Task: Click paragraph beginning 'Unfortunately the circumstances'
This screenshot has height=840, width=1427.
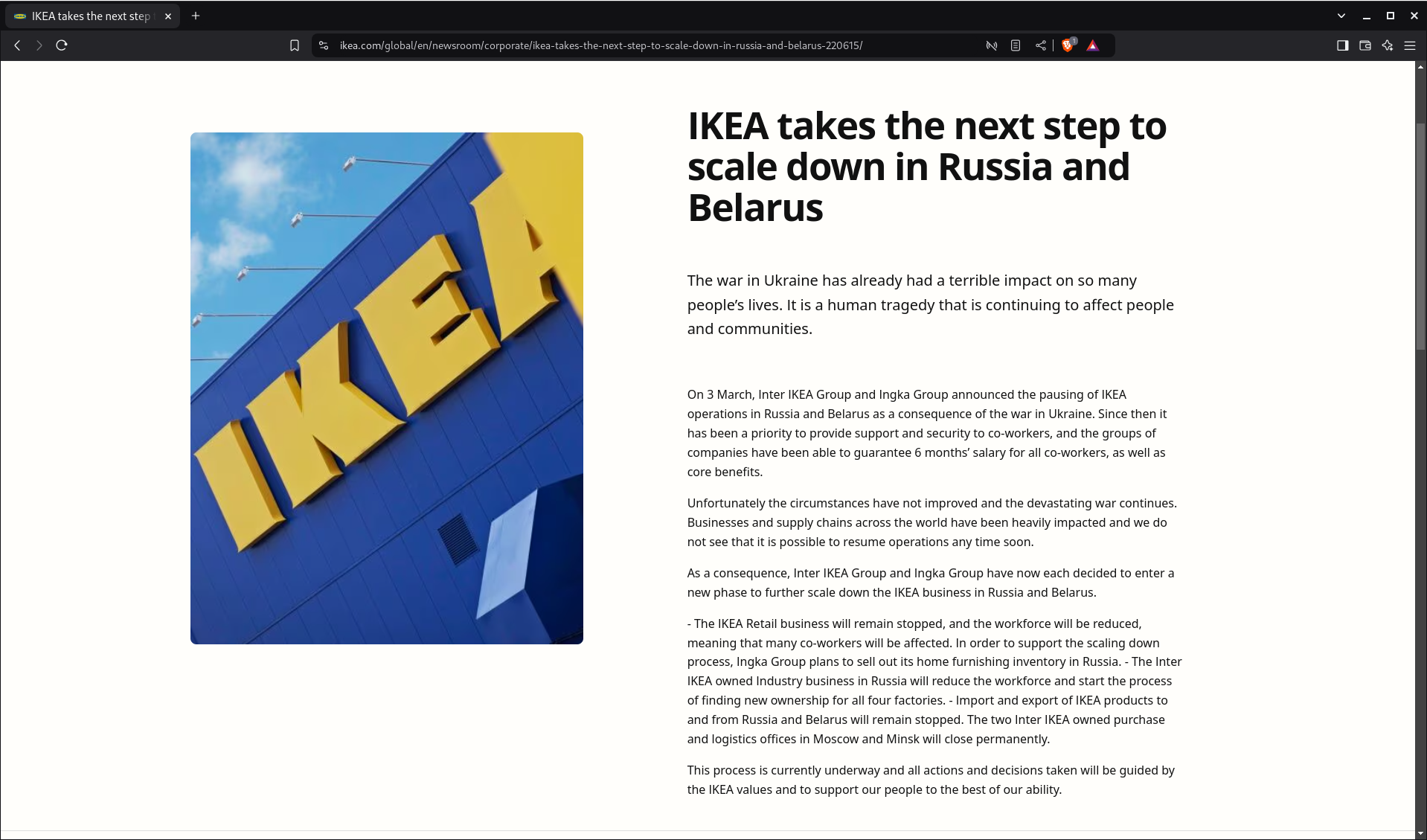Action: pyautogui.click(x=932, y=522)
